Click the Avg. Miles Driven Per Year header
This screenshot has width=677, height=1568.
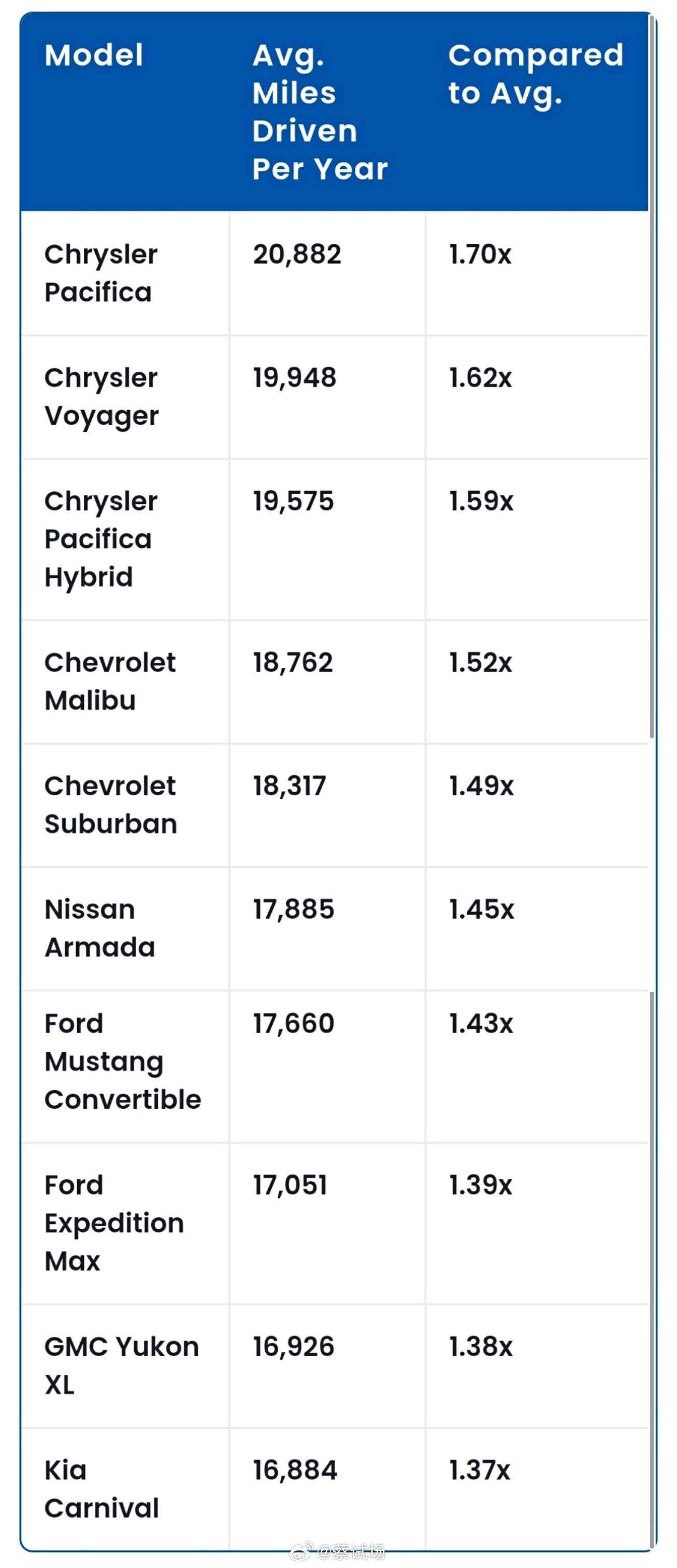point(320,112)
